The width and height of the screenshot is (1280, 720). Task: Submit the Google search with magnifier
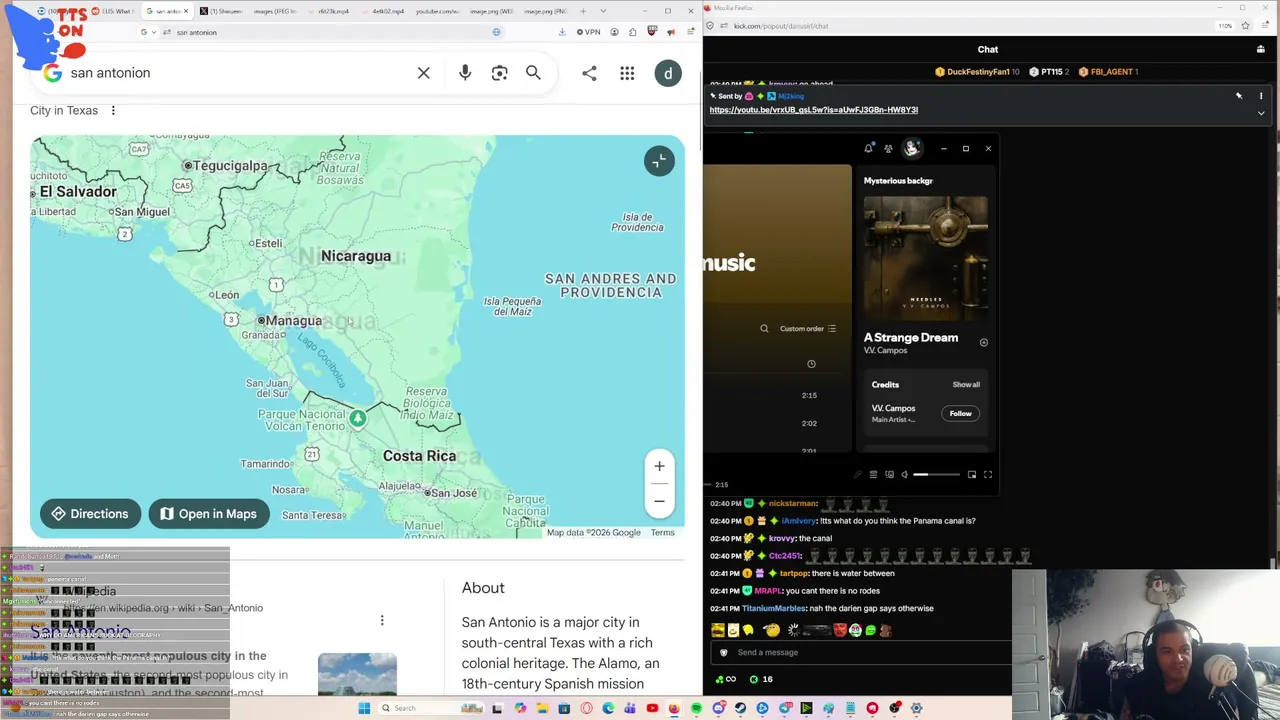pyautogui.click(x=533, y=73)
